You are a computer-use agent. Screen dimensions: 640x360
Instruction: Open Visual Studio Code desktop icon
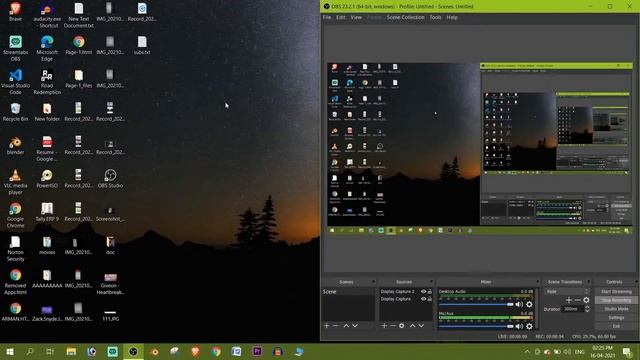coord(16,82)
